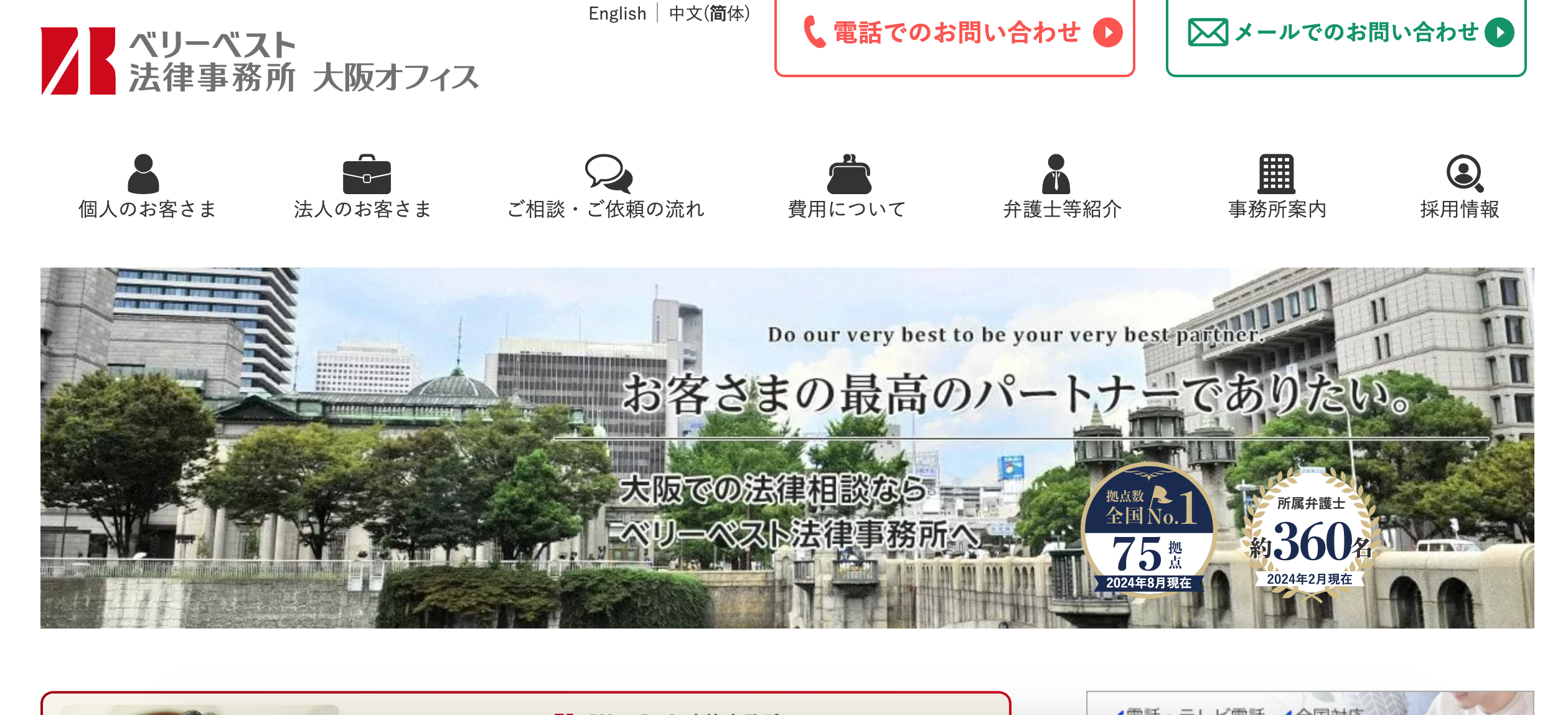Switch language to 中文(简体)

pyautogui.click(x=709, y=13)
